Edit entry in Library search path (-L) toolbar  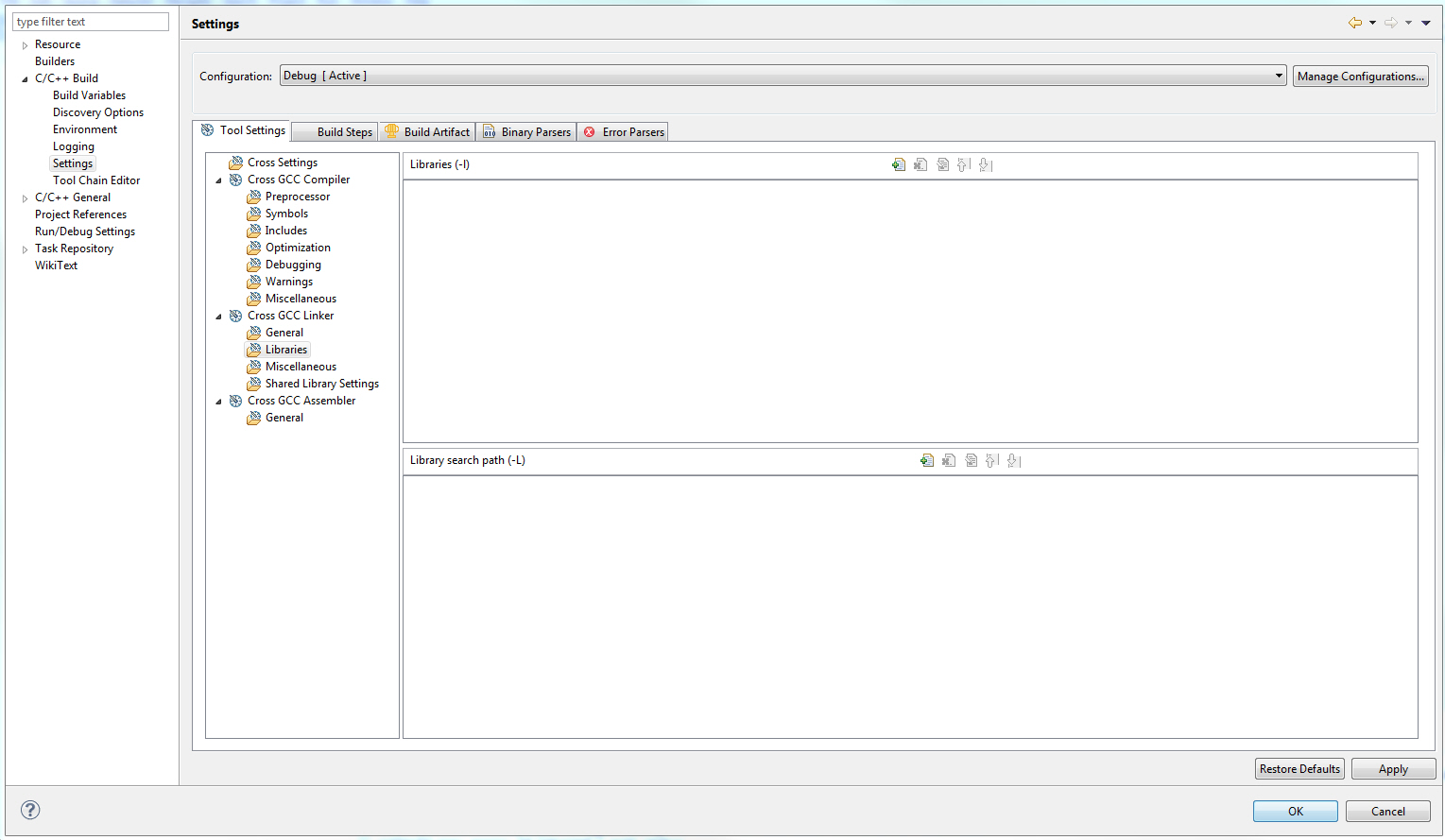coord(971,460)
